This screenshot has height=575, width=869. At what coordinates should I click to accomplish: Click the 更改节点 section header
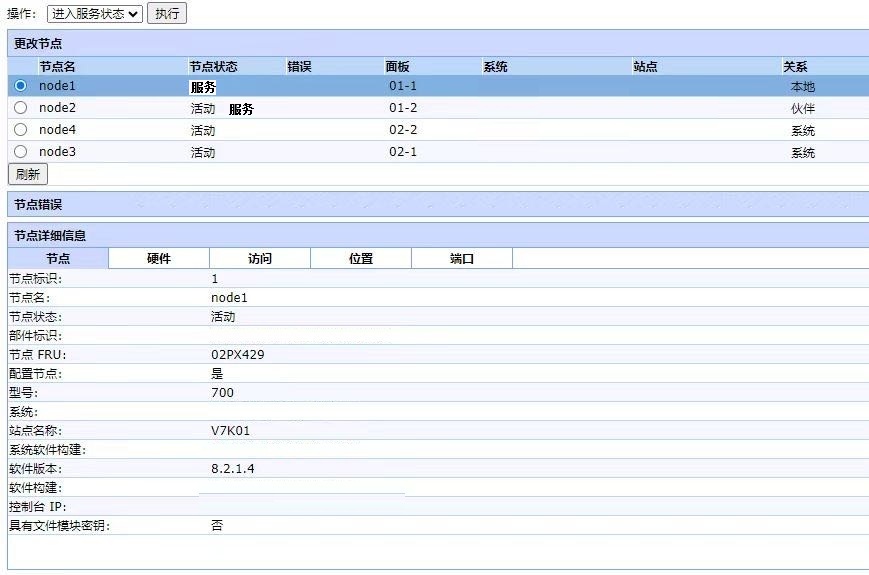38,44
